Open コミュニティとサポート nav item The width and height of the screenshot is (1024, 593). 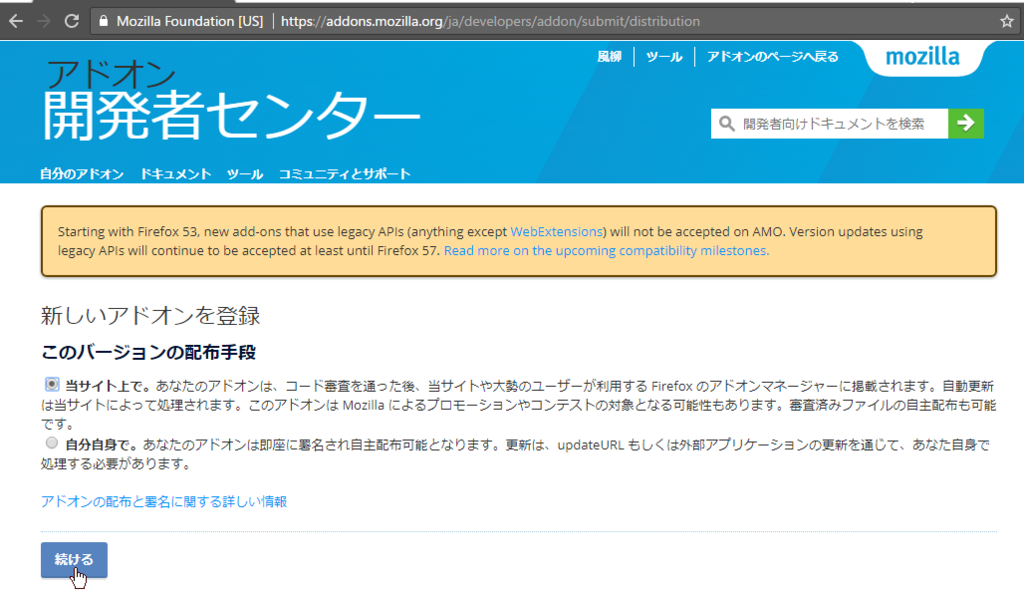(x=345, y=174)
